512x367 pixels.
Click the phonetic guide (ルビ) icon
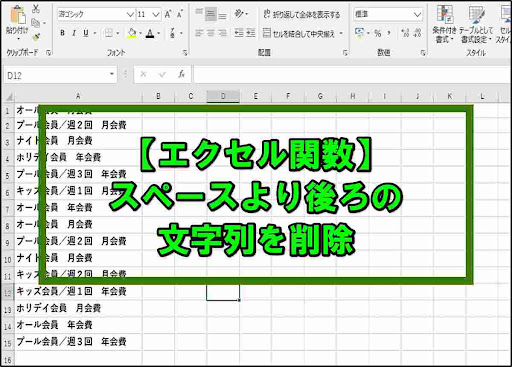point(172,33)
